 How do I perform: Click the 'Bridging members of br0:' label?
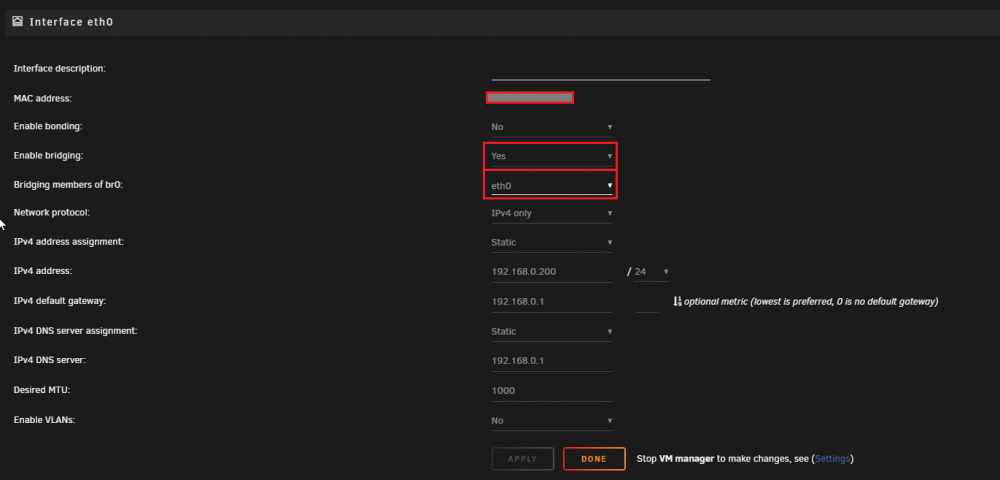(x=68, y=185)
